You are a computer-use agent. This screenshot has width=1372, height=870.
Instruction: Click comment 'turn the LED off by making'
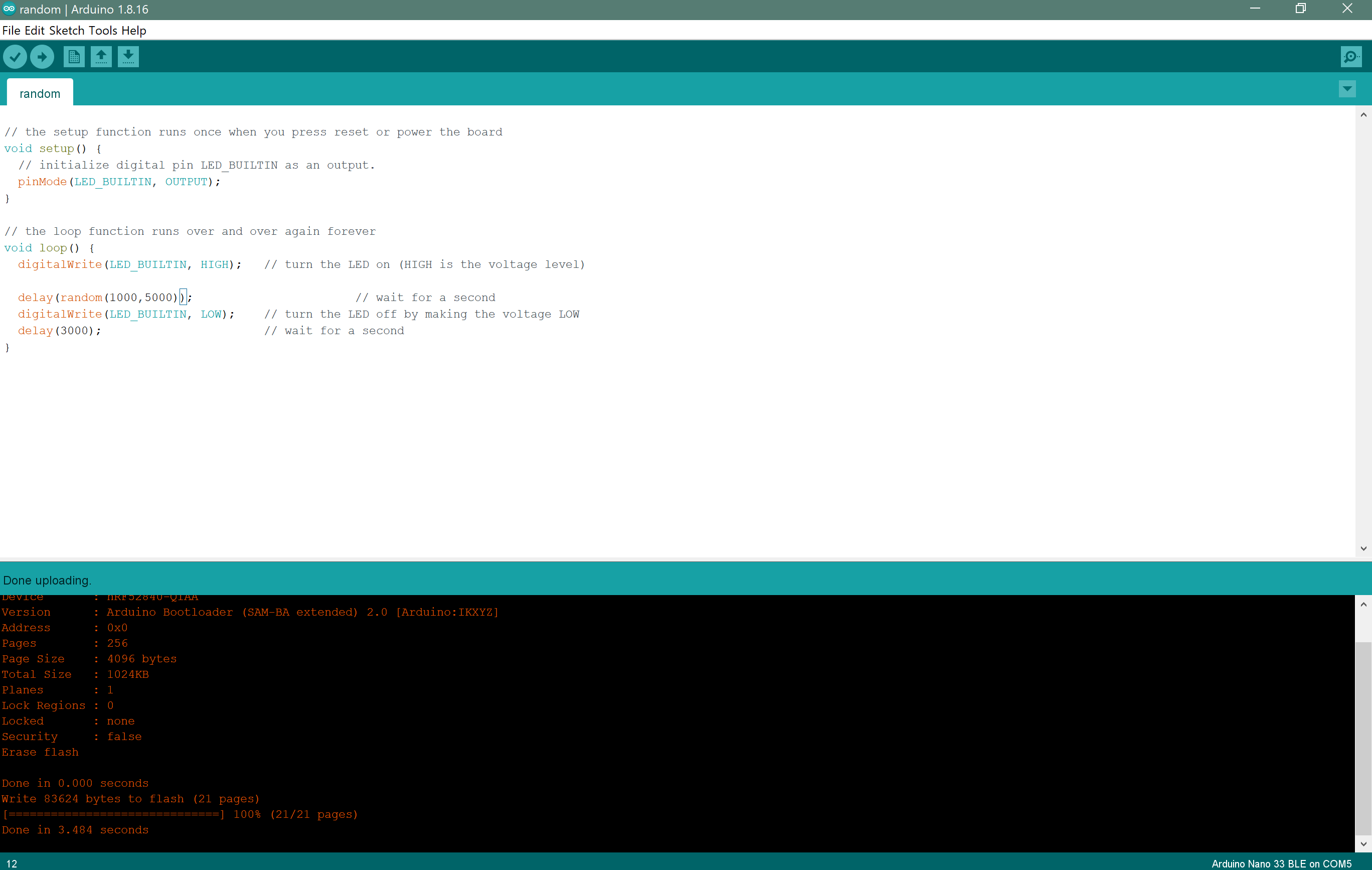point(422,314)
